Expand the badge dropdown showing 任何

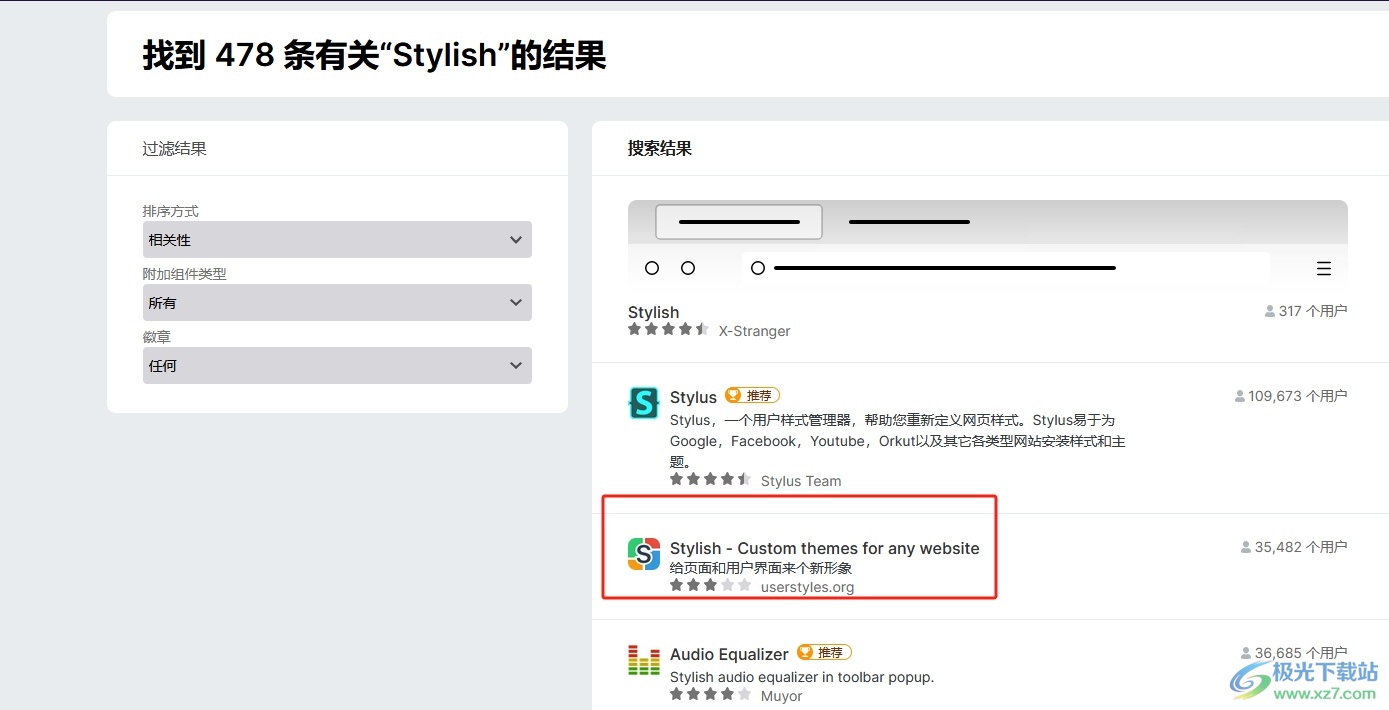337,366
